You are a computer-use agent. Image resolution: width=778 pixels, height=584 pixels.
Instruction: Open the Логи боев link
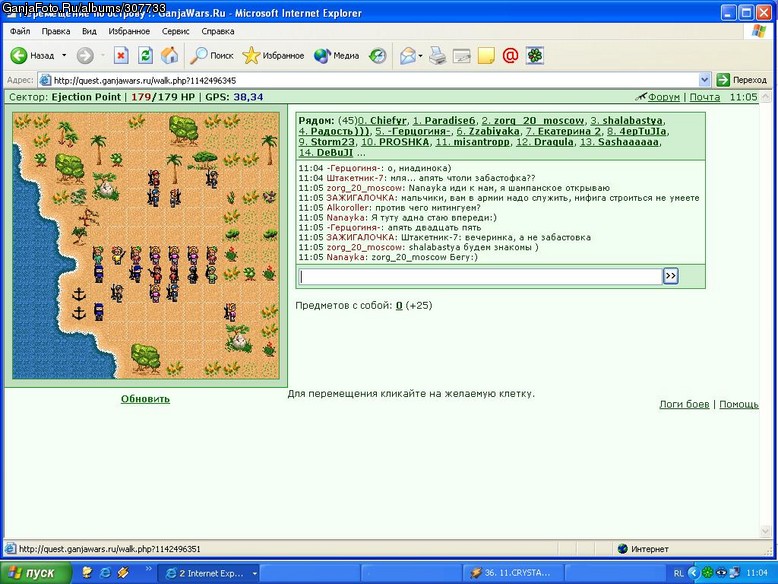(684, 404)
